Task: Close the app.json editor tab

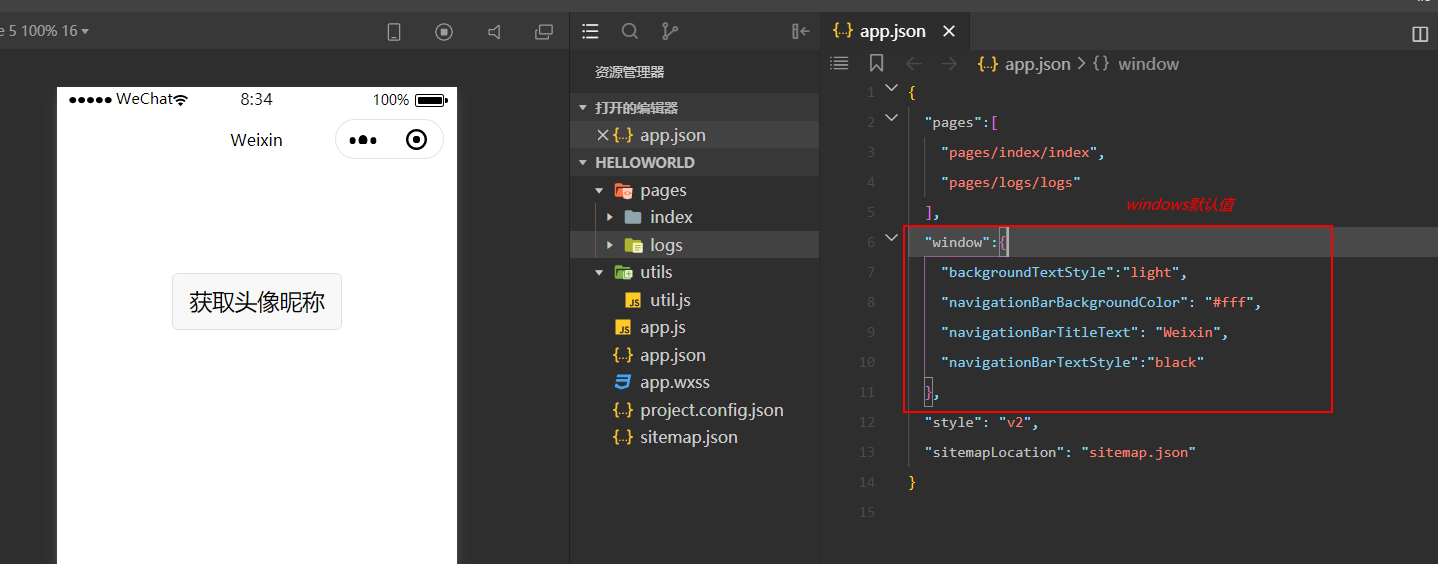Action: (x=949, y=31)
